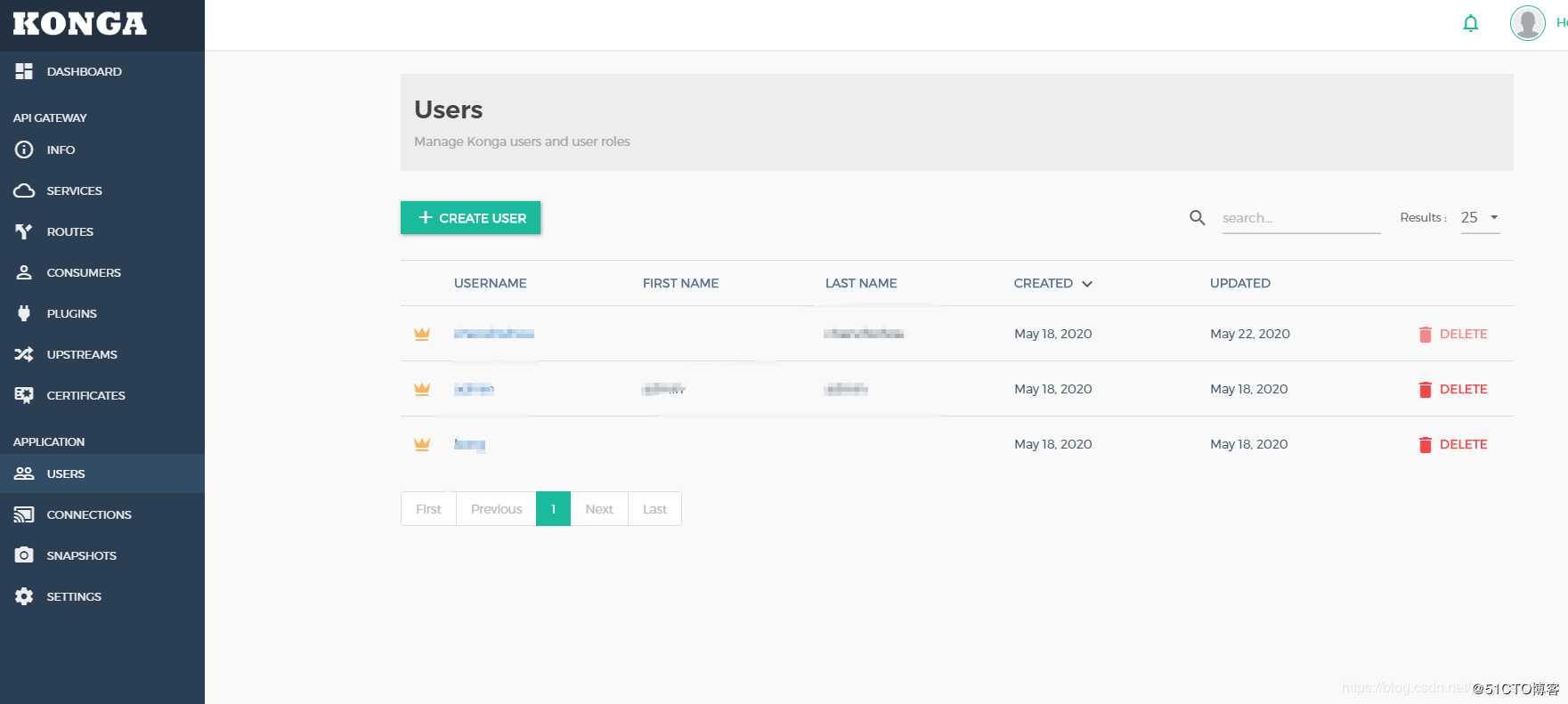Image resolution: width=1568 pixels, height=704 pixels.
Task: Focus the search input field
Action: pos(1301,218)
